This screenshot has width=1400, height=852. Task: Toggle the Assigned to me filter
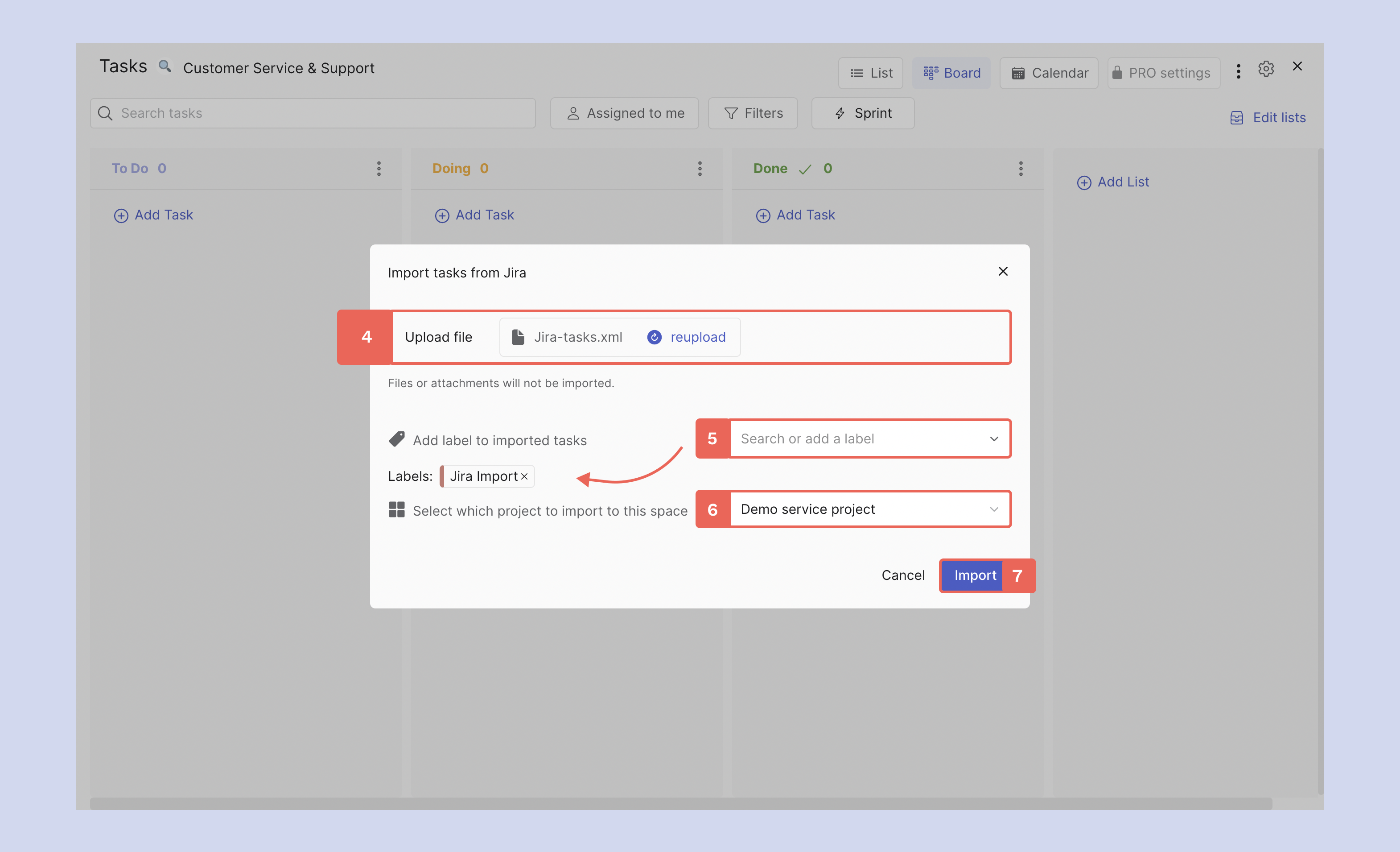pyautogui.click(x=625, y=113)
